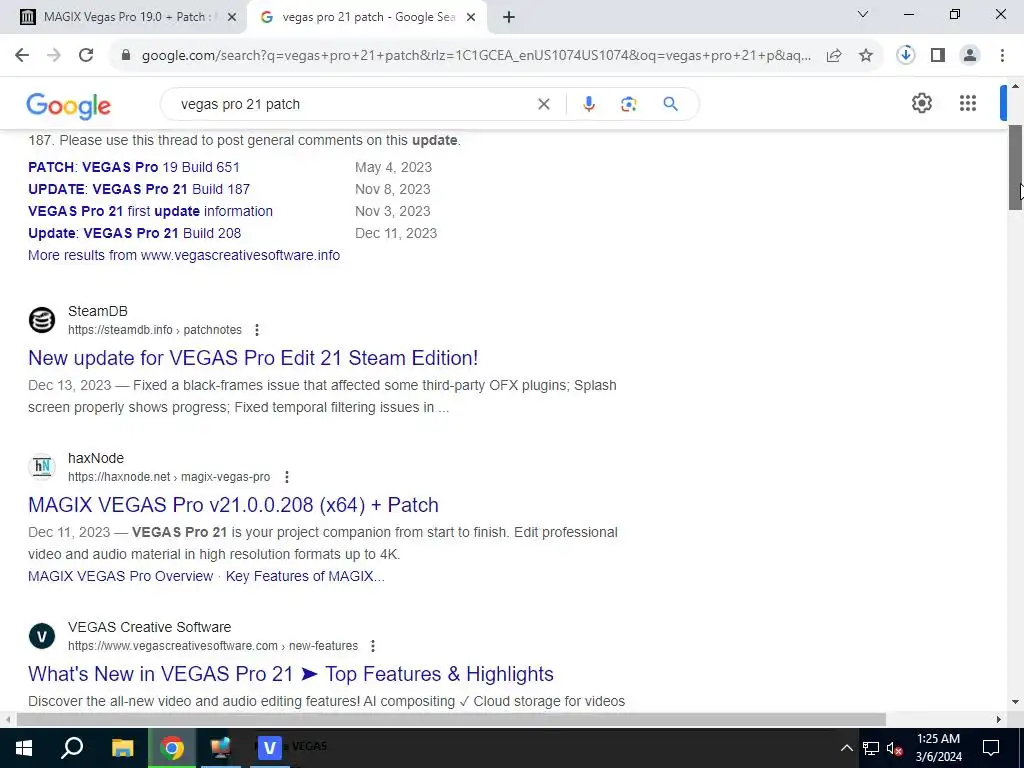The height and width of the screenshot is (768, 1024).
Task: Close the MAGIX Vegas Pro tab
Action: point(231,18)
